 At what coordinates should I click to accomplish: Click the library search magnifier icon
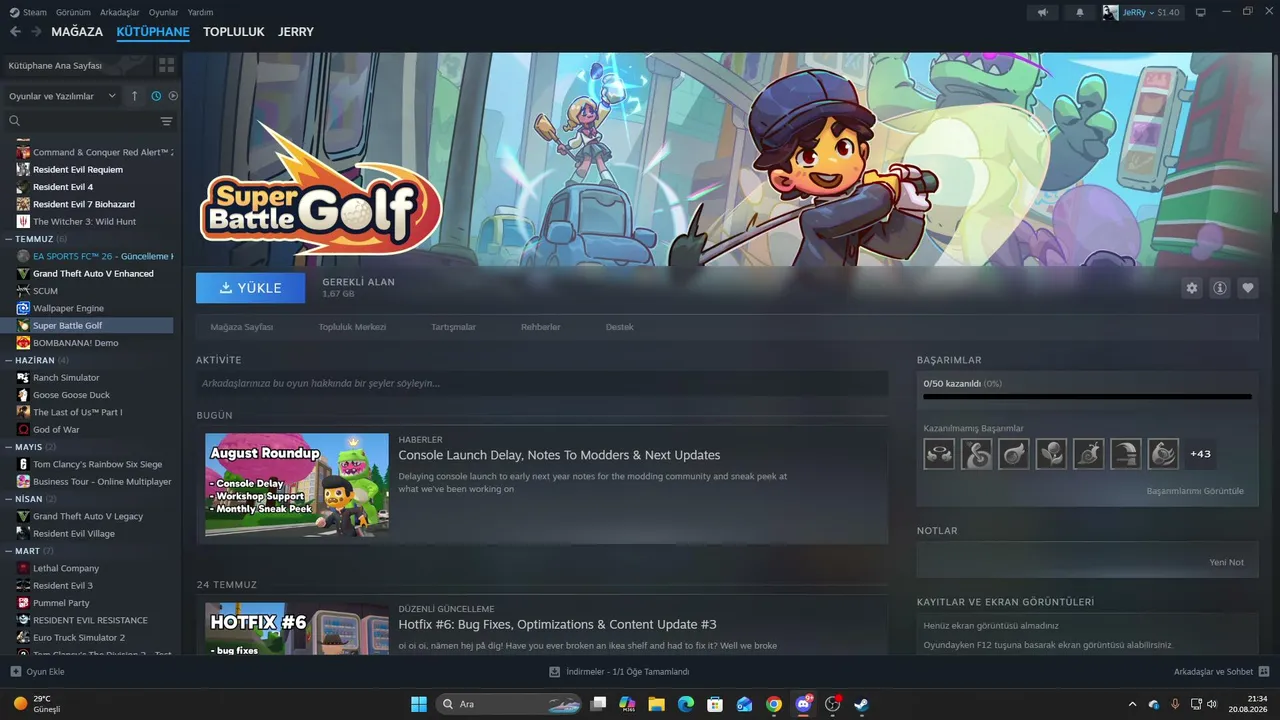tap(15, 121)
